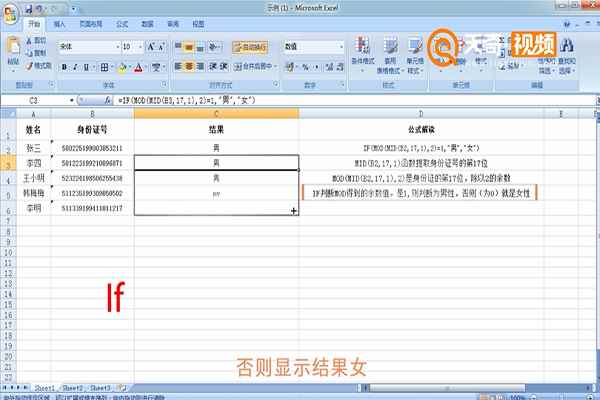This screenshot has width=600, height=400.
Task: Toggle Top Align in the alignment group
Action: 178,47
